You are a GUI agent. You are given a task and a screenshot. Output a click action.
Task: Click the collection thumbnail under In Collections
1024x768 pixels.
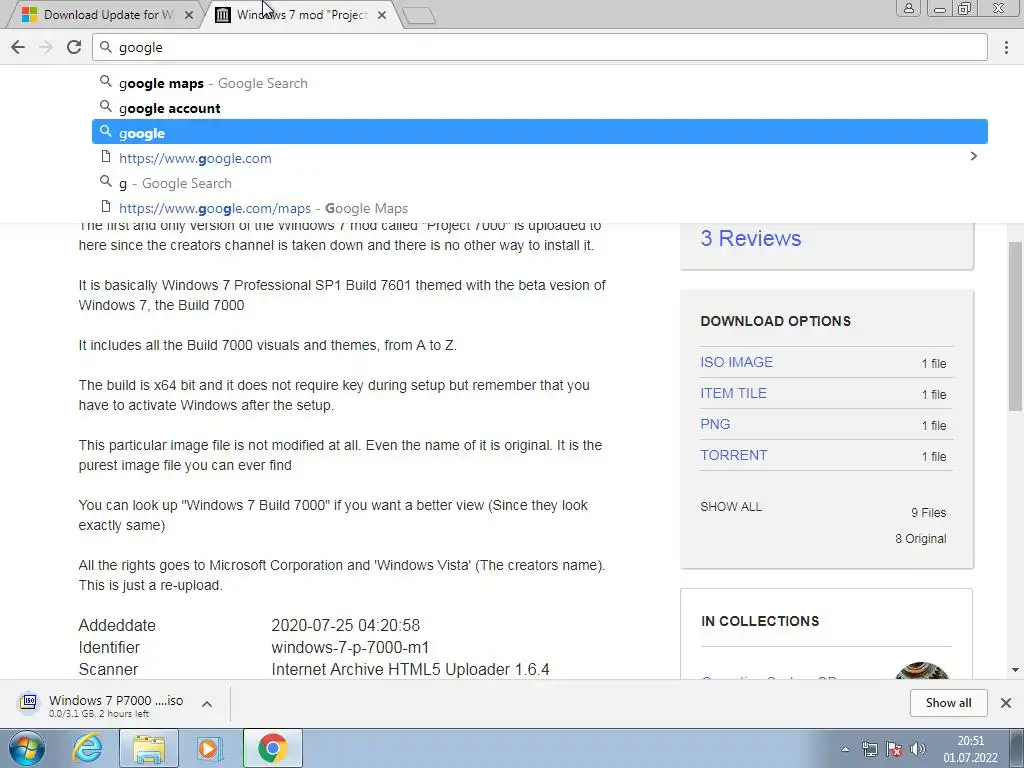click(x=921, y=671)
